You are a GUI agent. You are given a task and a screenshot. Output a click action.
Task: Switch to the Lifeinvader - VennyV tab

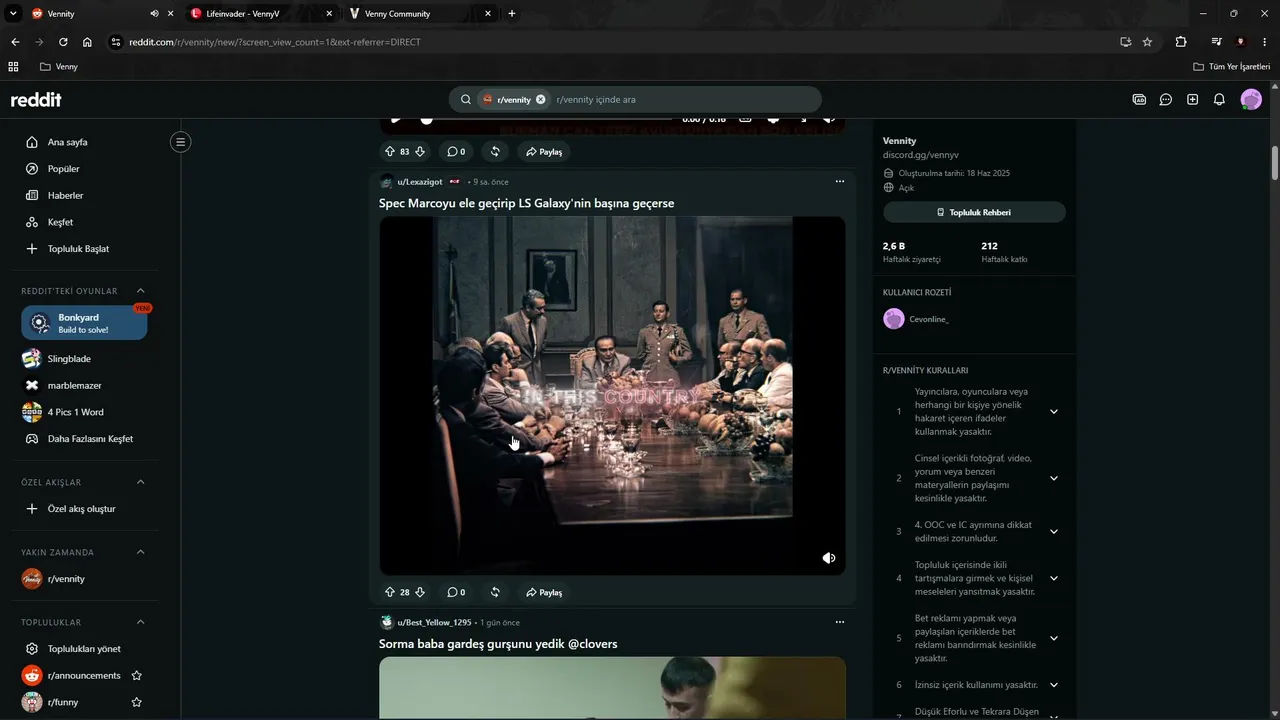(261, 14)
